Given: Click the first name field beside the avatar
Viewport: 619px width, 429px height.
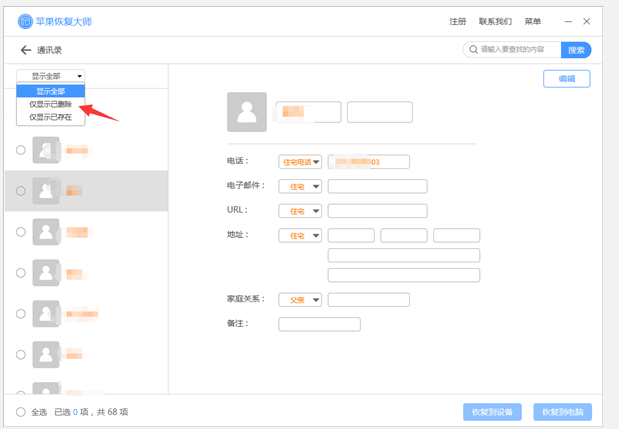Looking at the screenshot, I should click(x=308, y=112).
